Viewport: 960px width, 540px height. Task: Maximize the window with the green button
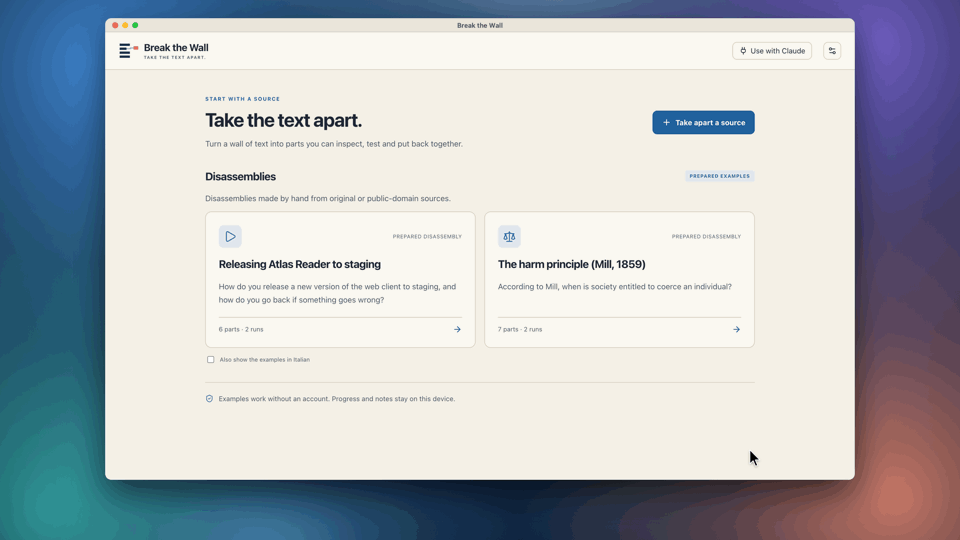click(x=135, y=25)
